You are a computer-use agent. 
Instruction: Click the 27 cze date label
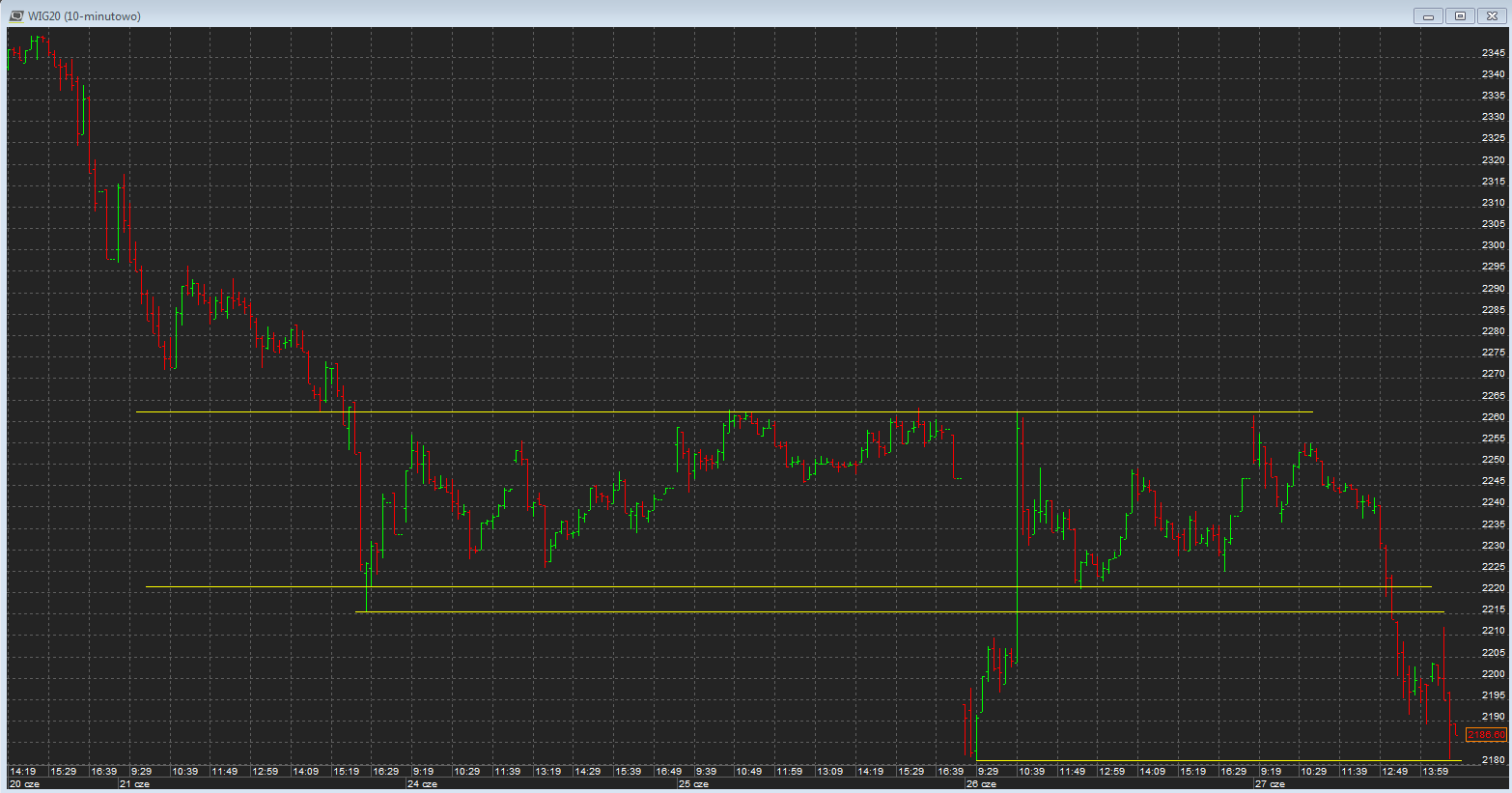[x=1270, y=784]
